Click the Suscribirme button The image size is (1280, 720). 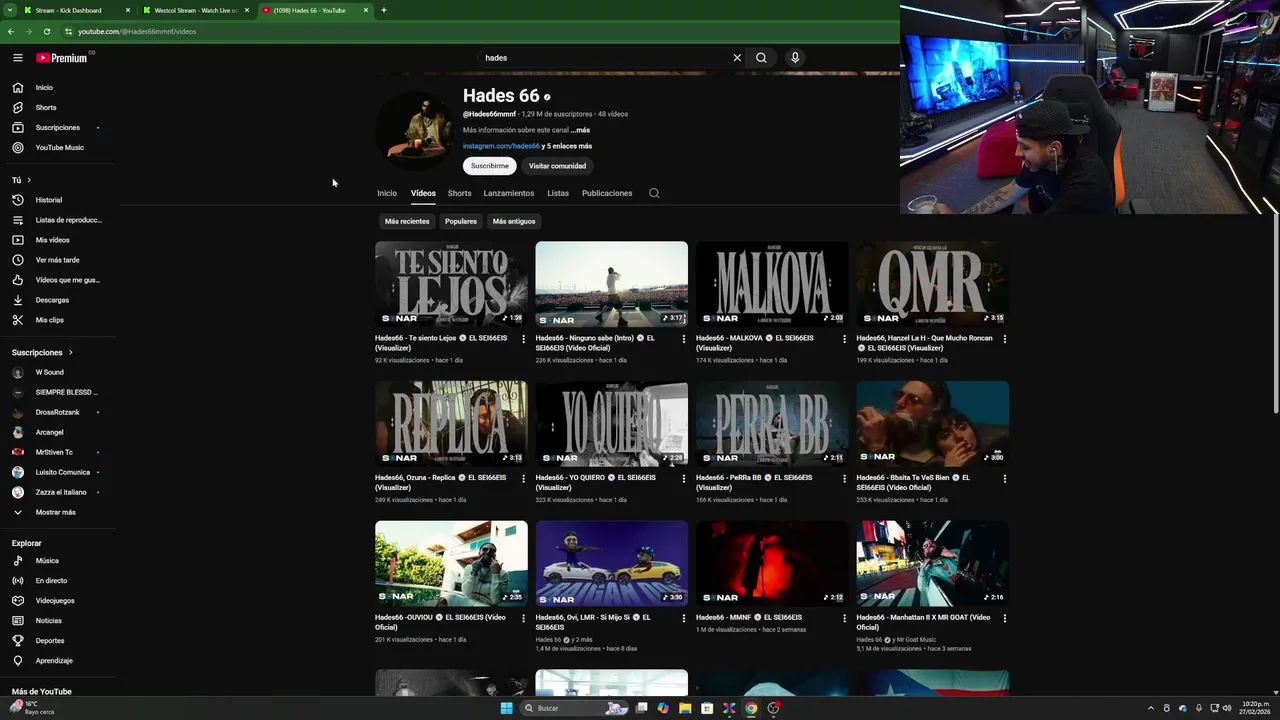pyautogui.click(x=490, y=166)
